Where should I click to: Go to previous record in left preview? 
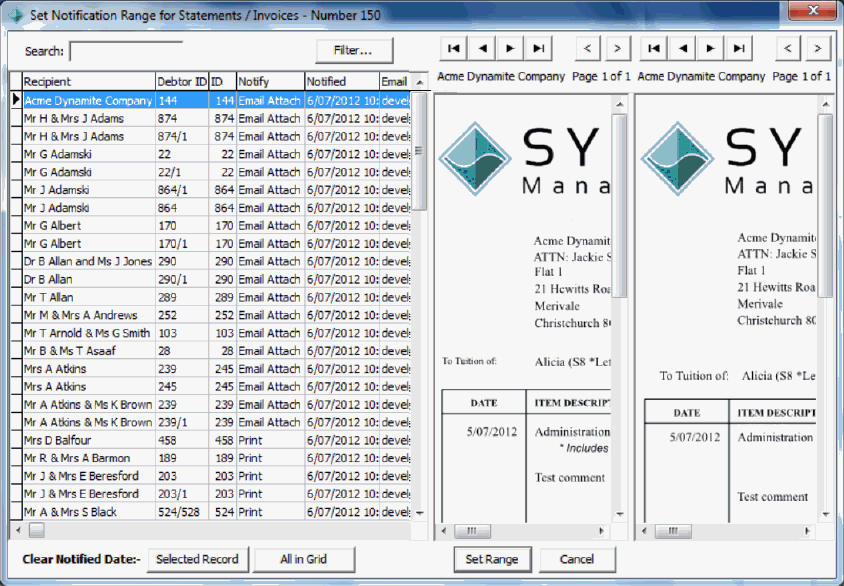[x=482, y=49]
